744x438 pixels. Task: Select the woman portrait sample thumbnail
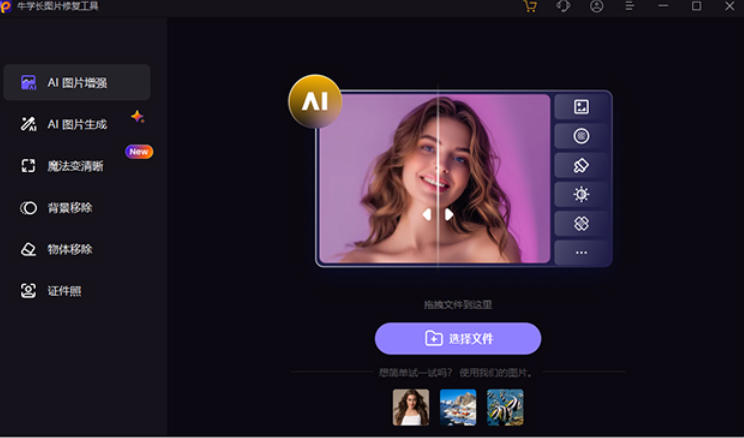411,407
